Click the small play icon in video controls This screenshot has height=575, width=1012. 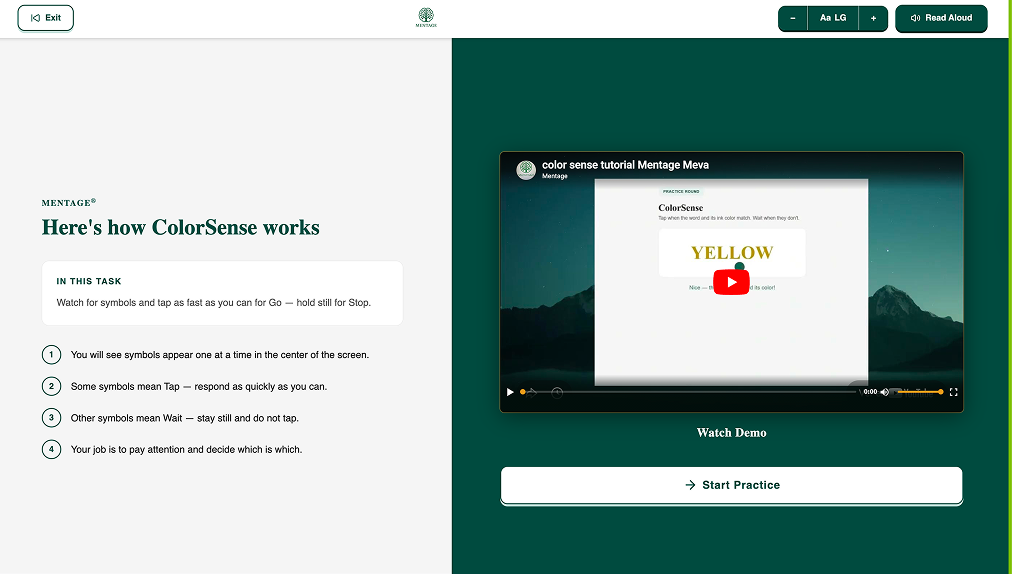(510, 392)
